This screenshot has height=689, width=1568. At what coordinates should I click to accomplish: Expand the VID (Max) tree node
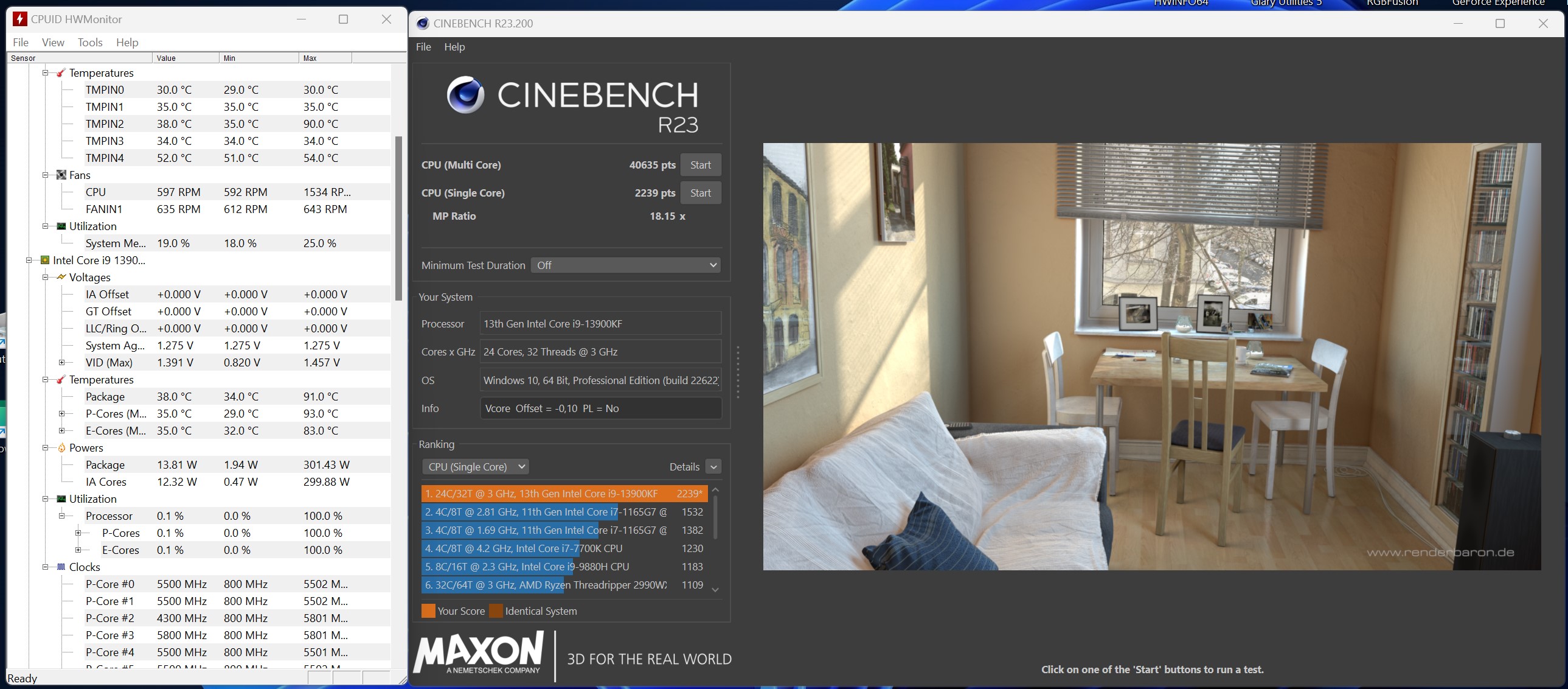coord(61,363)
